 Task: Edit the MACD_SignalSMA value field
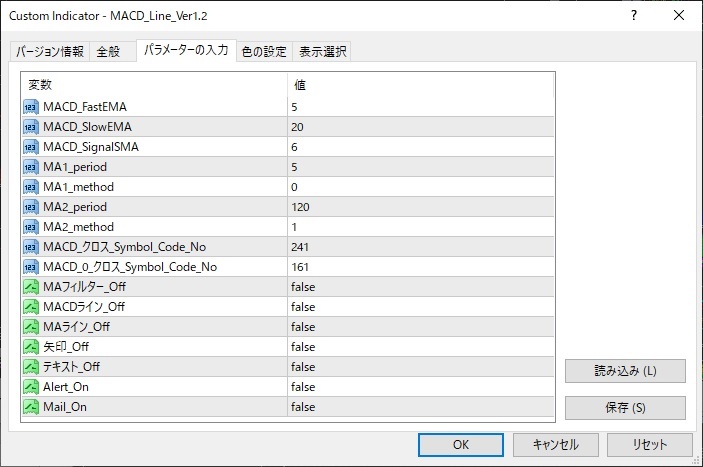pos(420,147)
